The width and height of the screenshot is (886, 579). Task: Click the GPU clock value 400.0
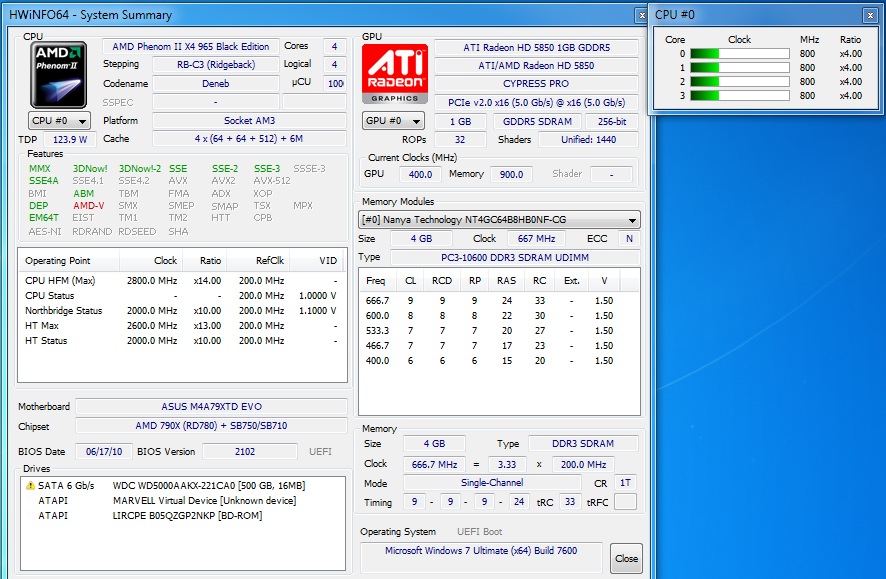(420, 175)
